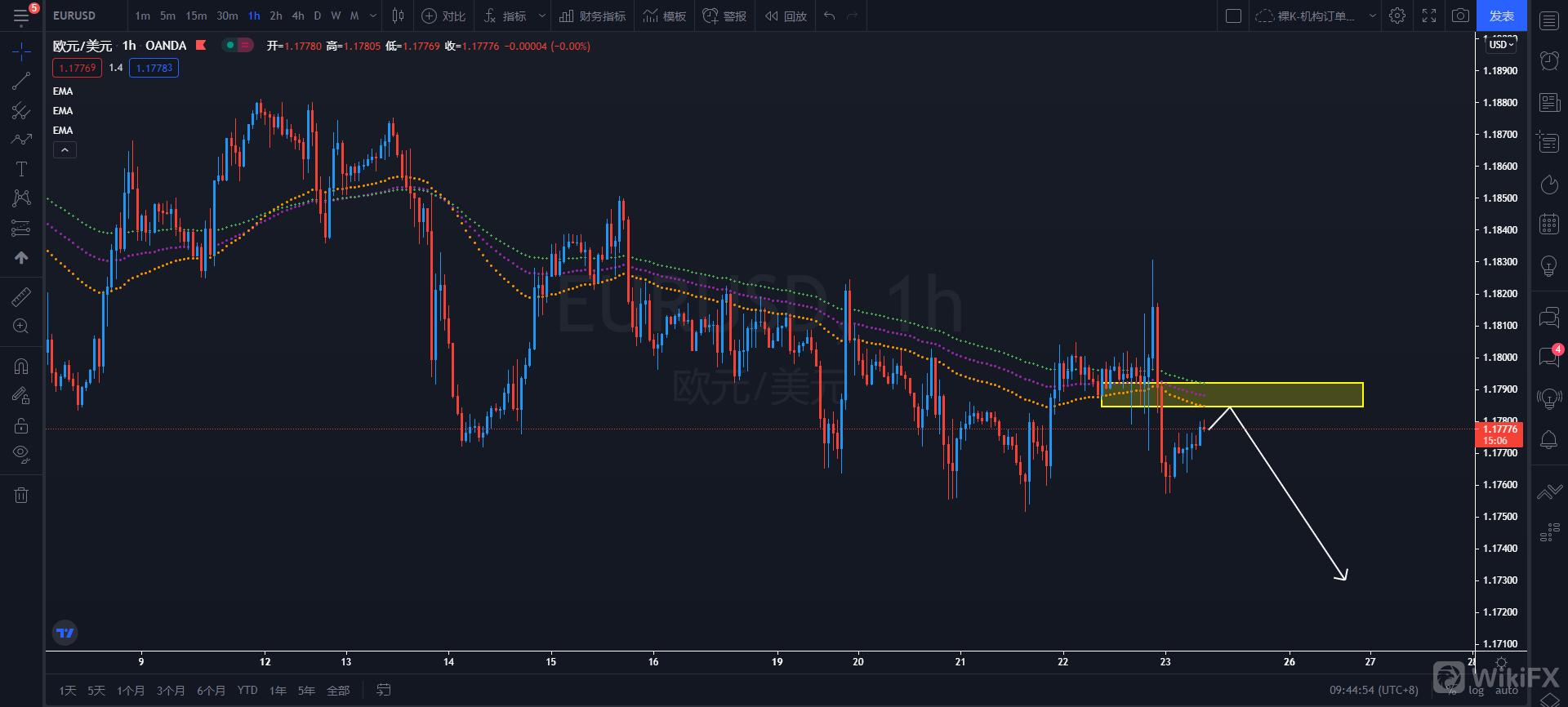
Task: Click the 对比 compare button
Action: [x=443, y=16]
